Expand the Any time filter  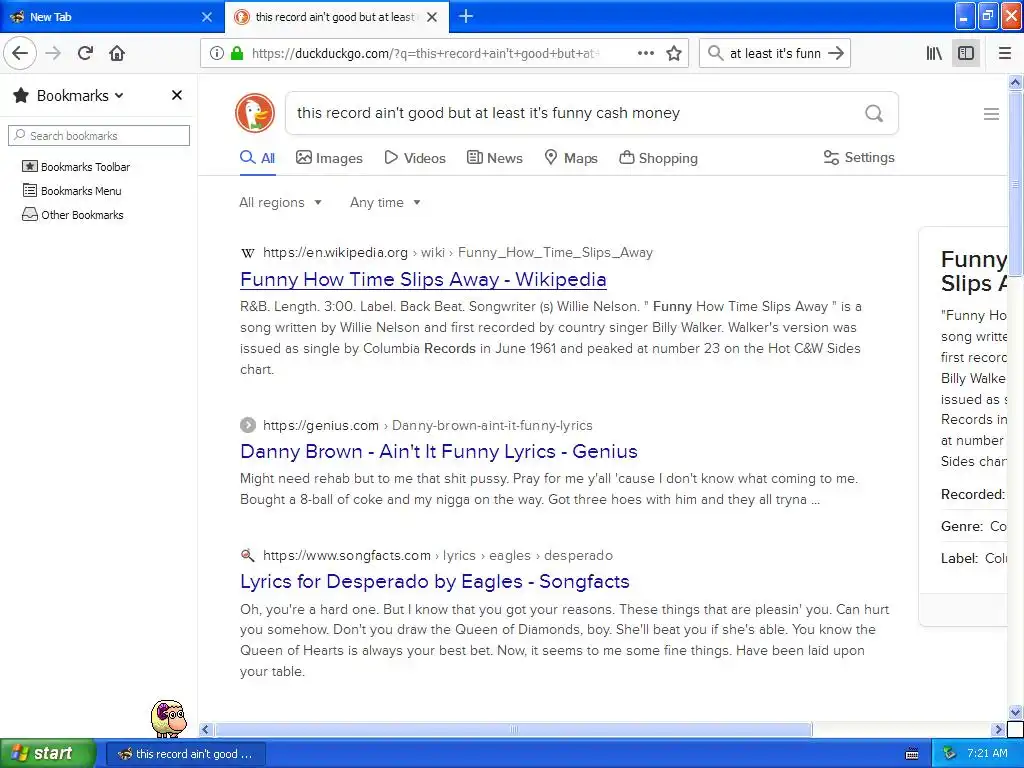click(x=385, y=202)
